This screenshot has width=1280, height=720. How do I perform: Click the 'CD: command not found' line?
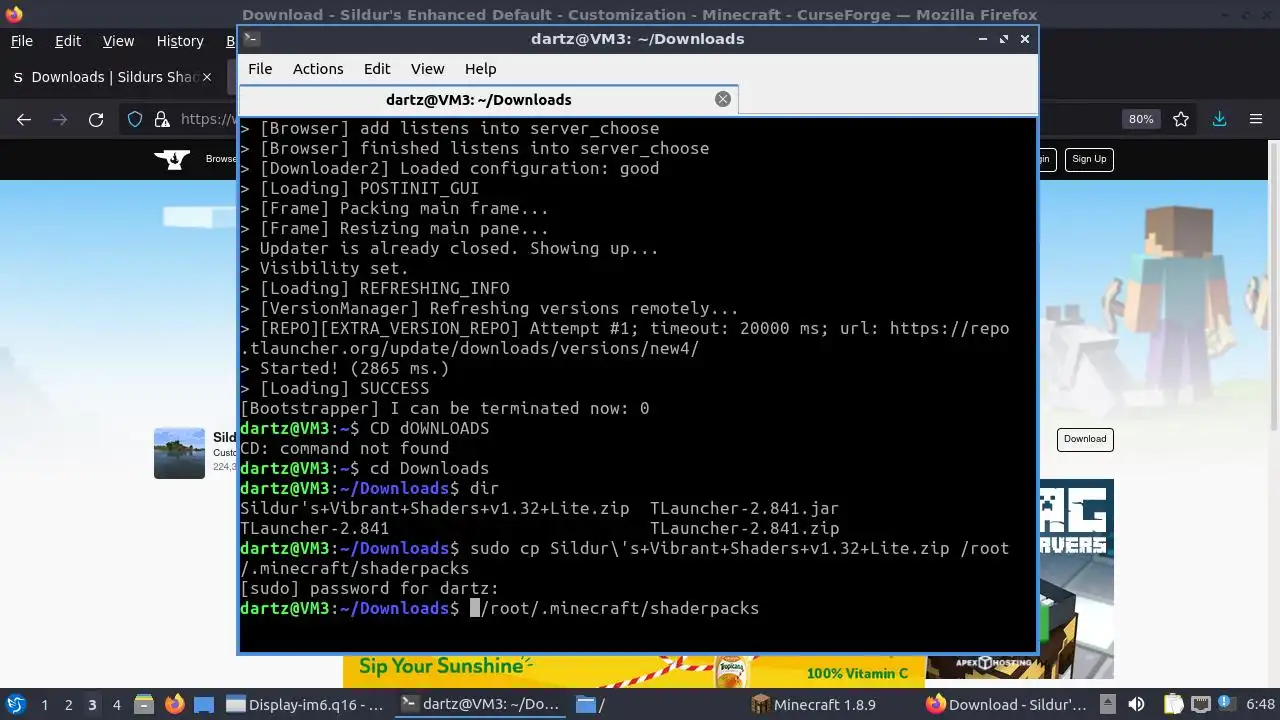344,448
